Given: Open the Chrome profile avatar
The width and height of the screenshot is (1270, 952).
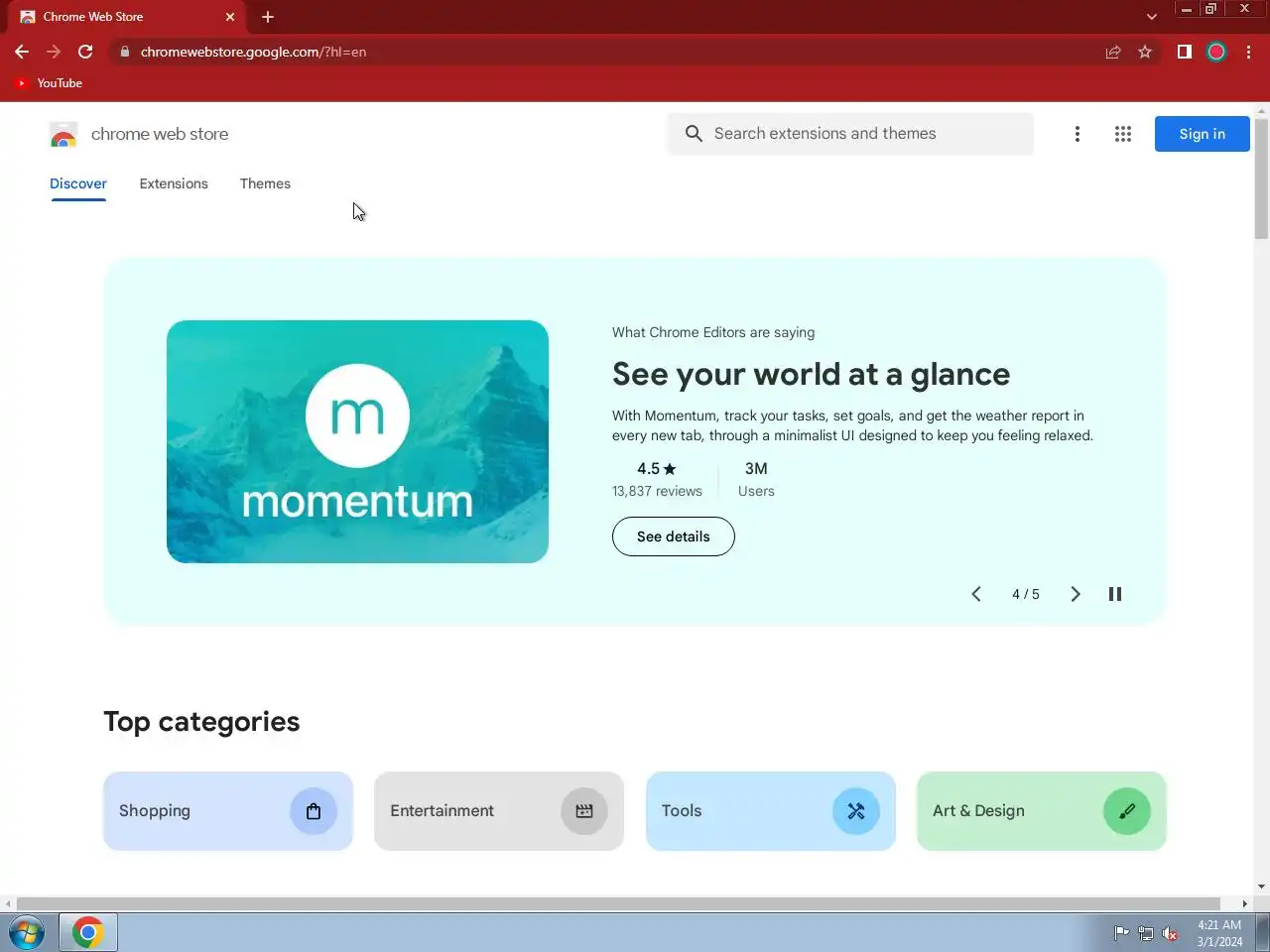Looking at the screenshot, I should point(1216,52).
